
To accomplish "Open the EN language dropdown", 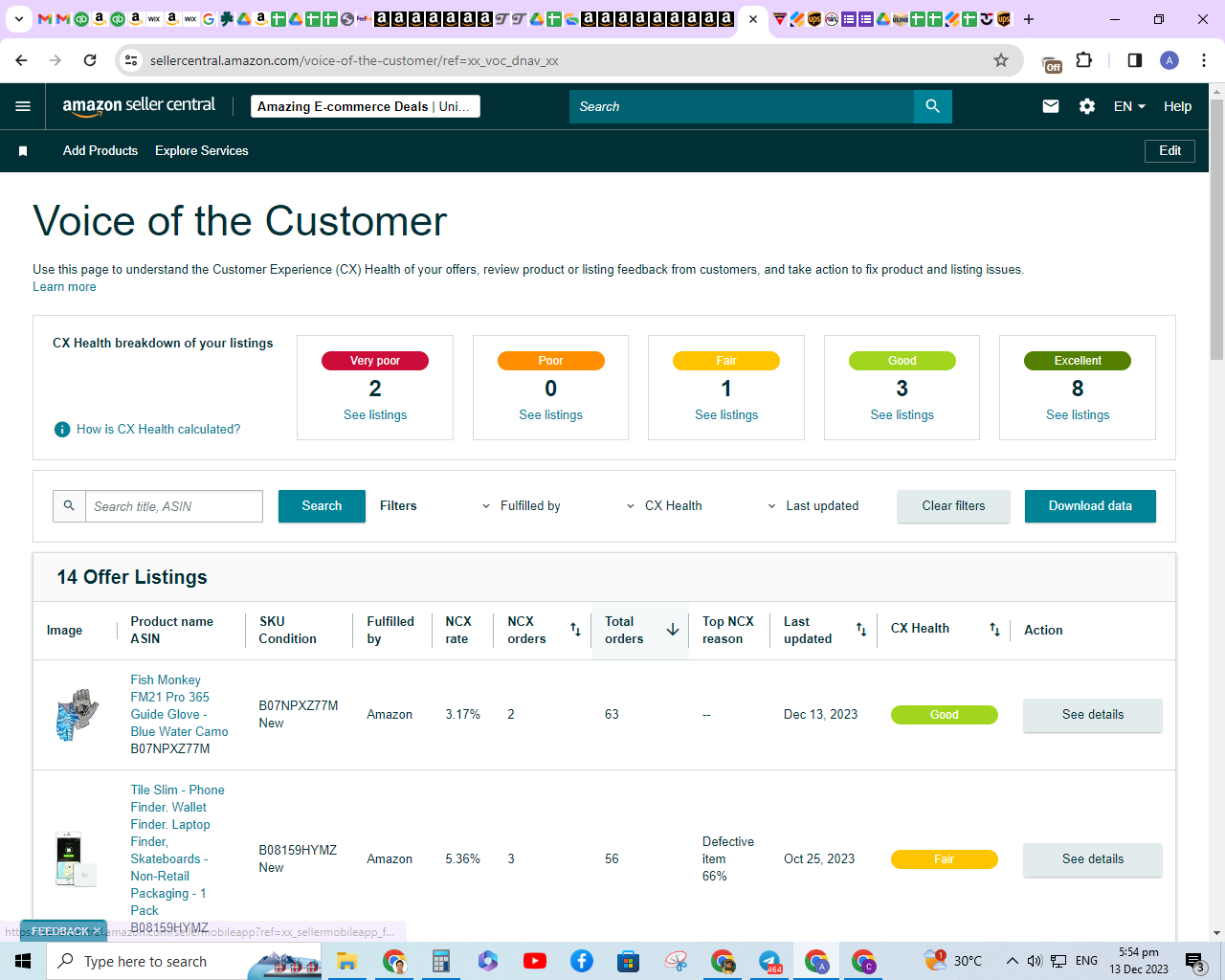I will click(x=1129, y=106).
